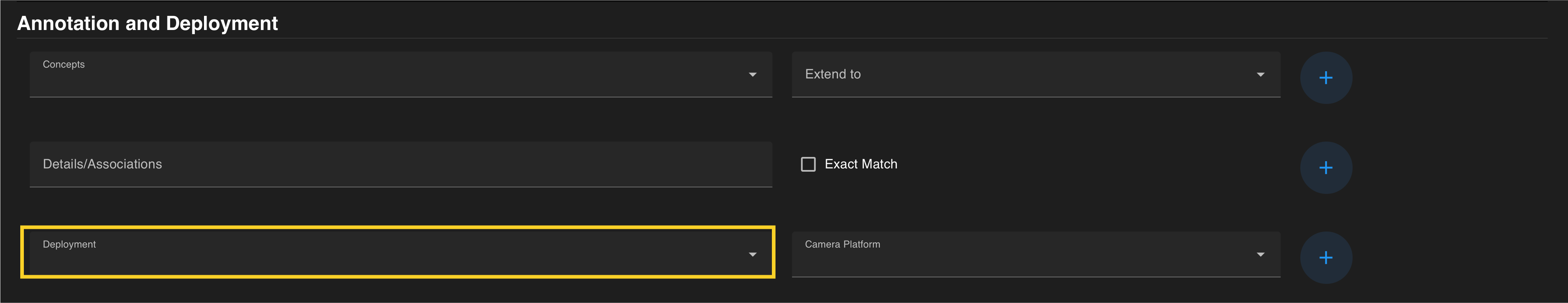The height and width of the screenshot is (303, 1568).
Task: Click the Concepts field label
Action: pyautogui.click(x=63, y=64)
